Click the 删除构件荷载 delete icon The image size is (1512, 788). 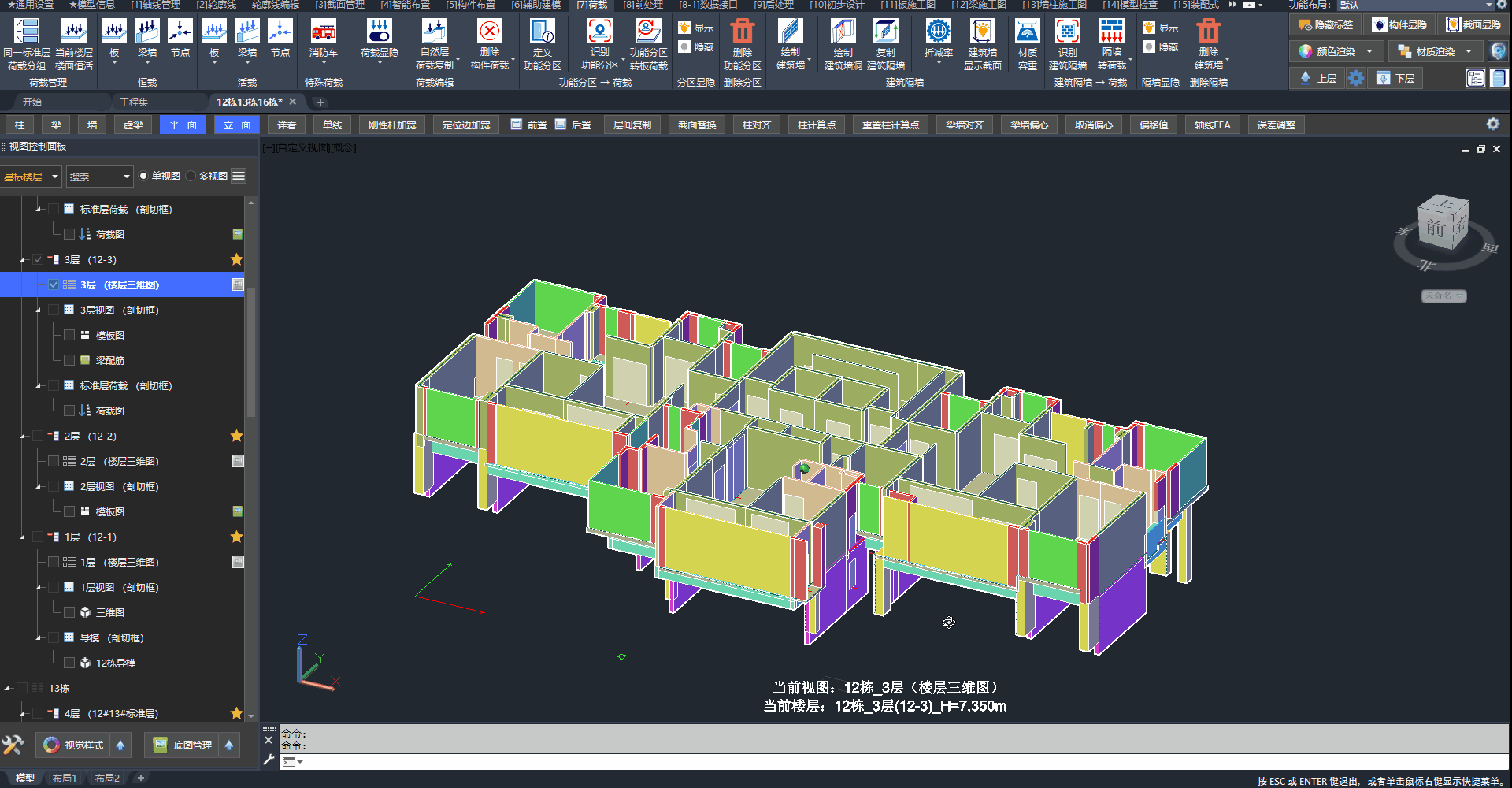[x=489, y=32]
